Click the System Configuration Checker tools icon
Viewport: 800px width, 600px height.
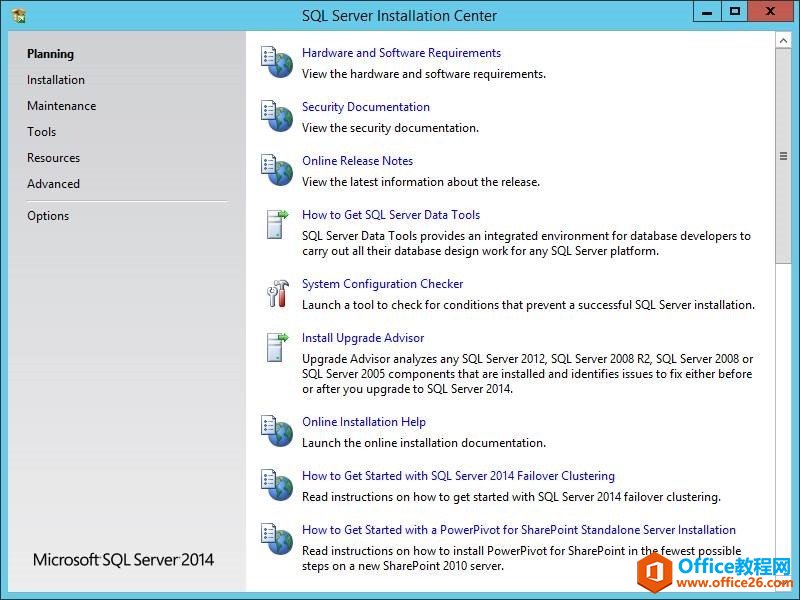pyautogui.click(x=276, y=293)
